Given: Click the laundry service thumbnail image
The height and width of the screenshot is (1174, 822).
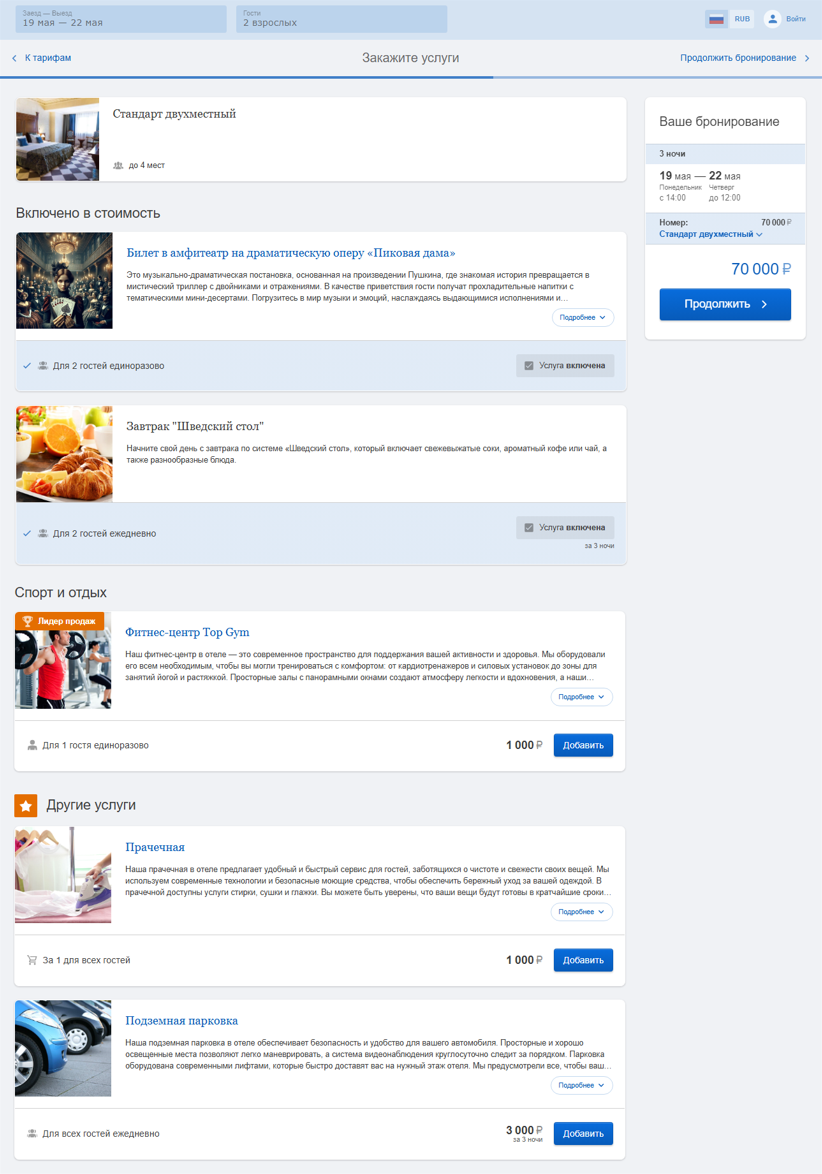Looking at the screenshot, I should (x=63, y=875).
